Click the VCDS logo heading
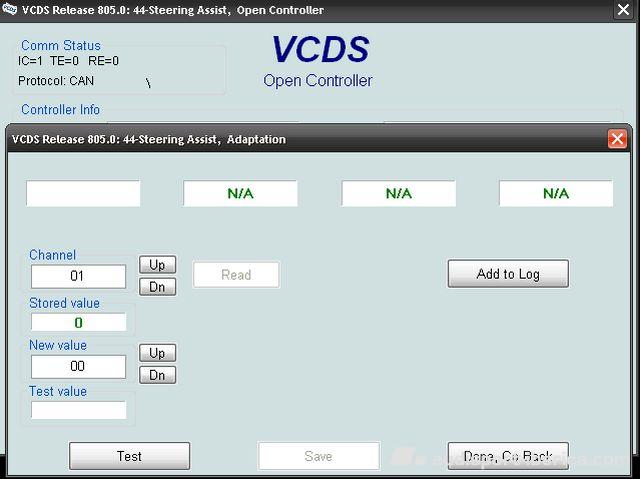This screenshot has height=479, width=640. 320,49
